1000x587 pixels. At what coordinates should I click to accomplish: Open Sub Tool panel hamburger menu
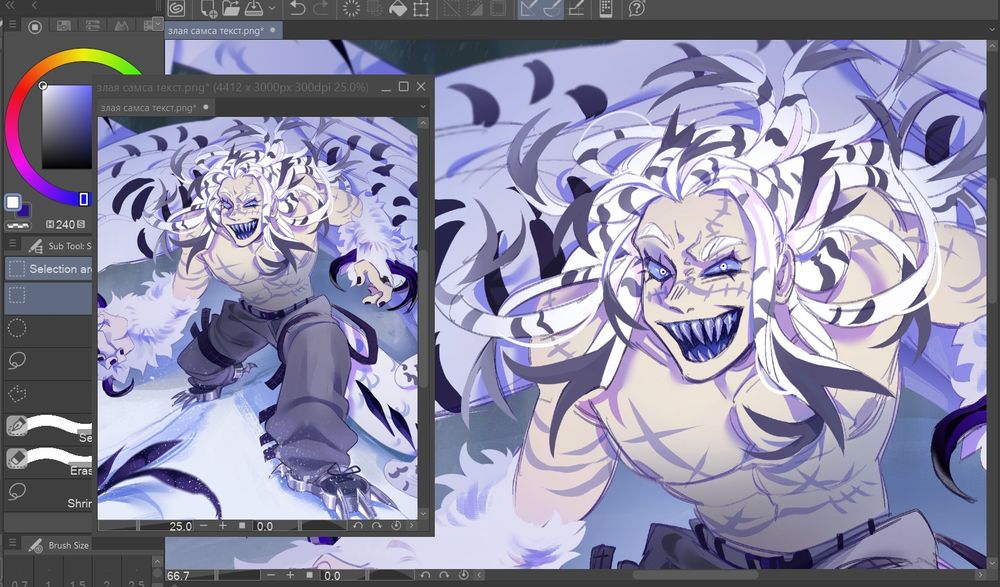tap(12, 244)
